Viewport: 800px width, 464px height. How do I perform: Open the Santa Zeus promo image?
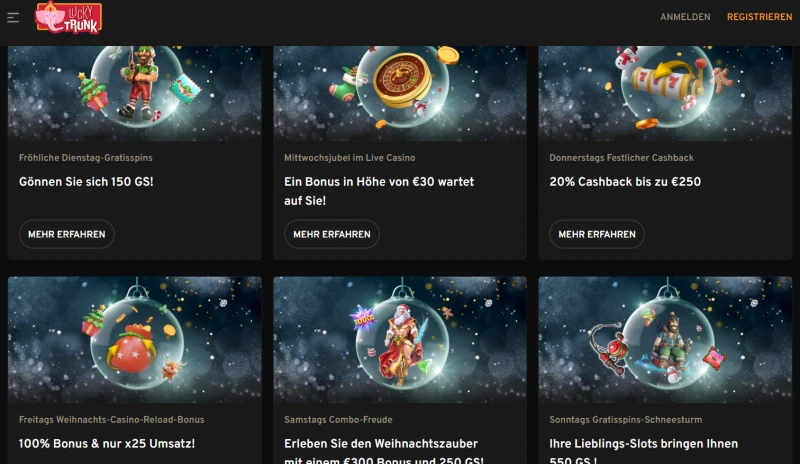tap(400, 340)
